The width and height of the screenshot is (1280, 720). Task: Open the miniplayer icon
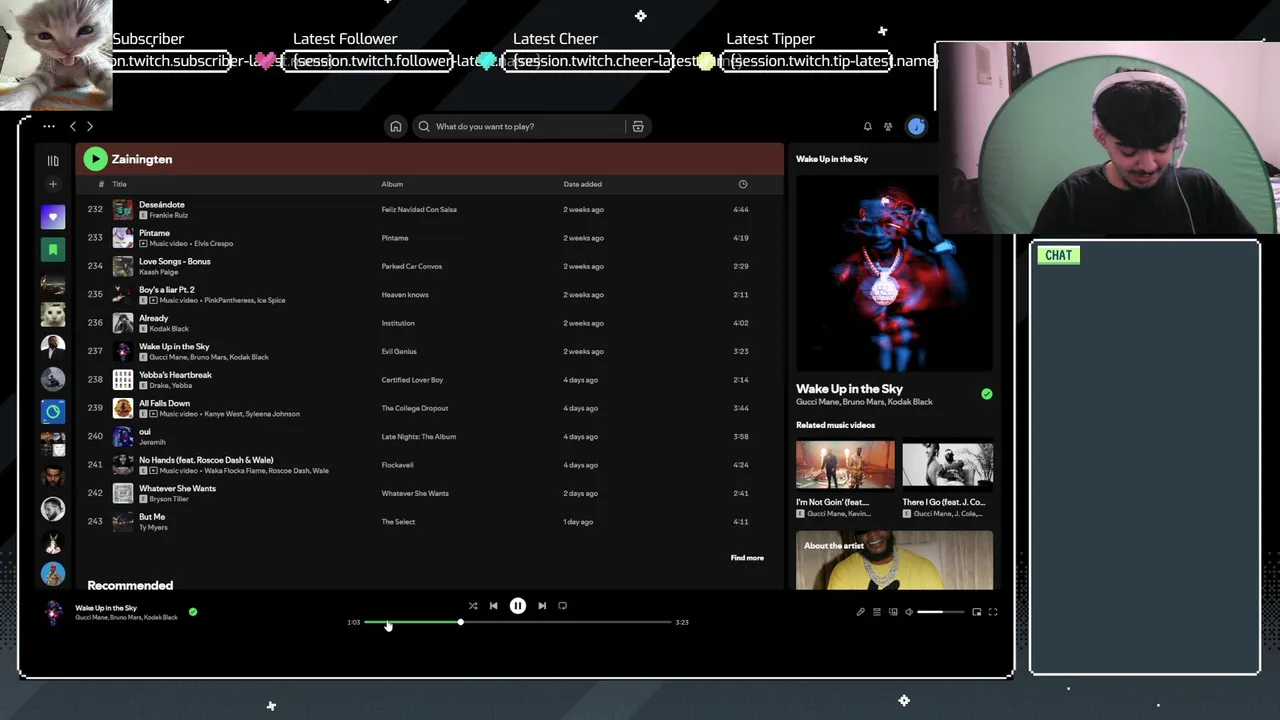pyautogui.click(x=977, y=612)
